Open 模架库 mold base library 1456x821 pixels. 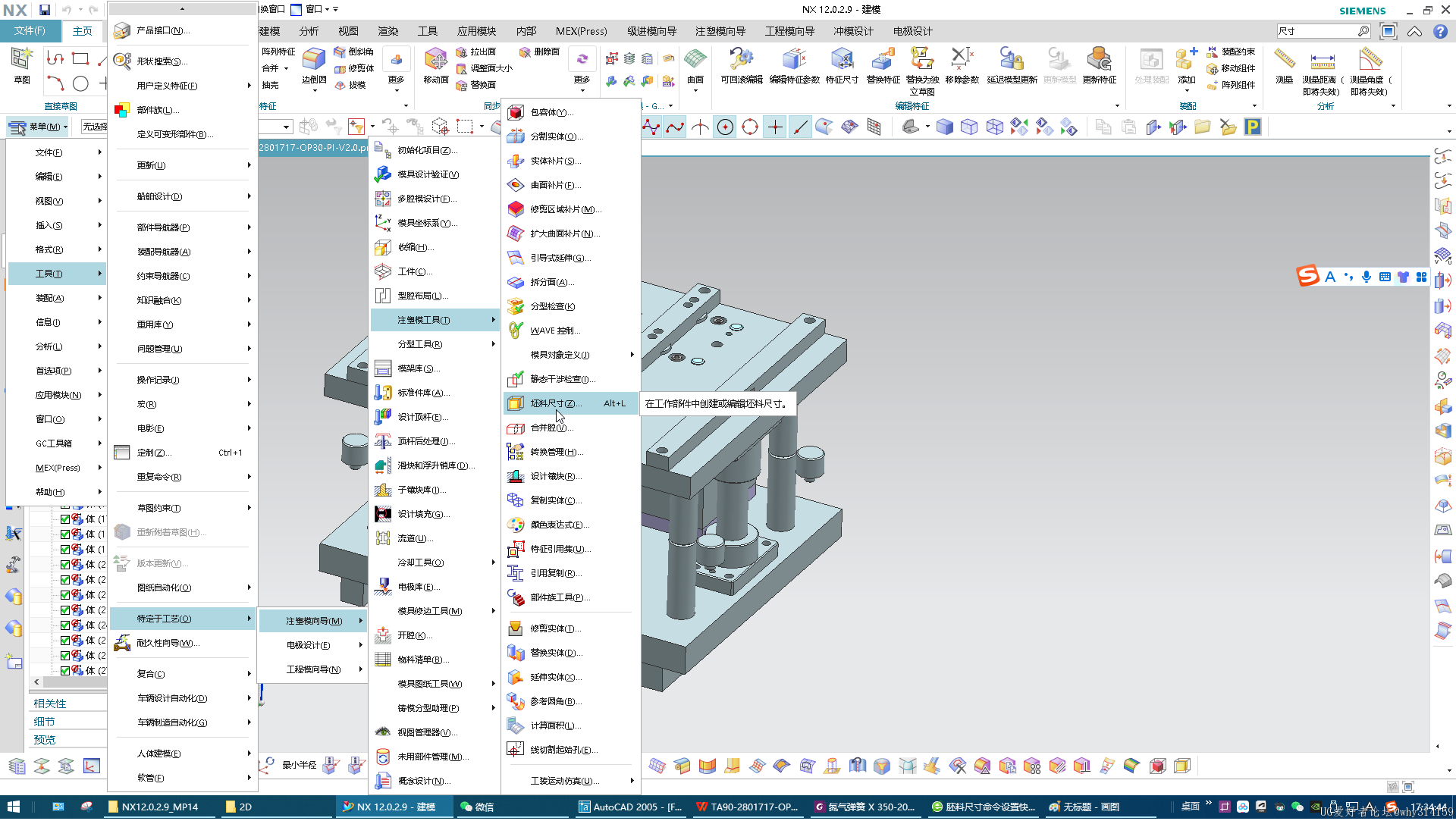(435, 368)
